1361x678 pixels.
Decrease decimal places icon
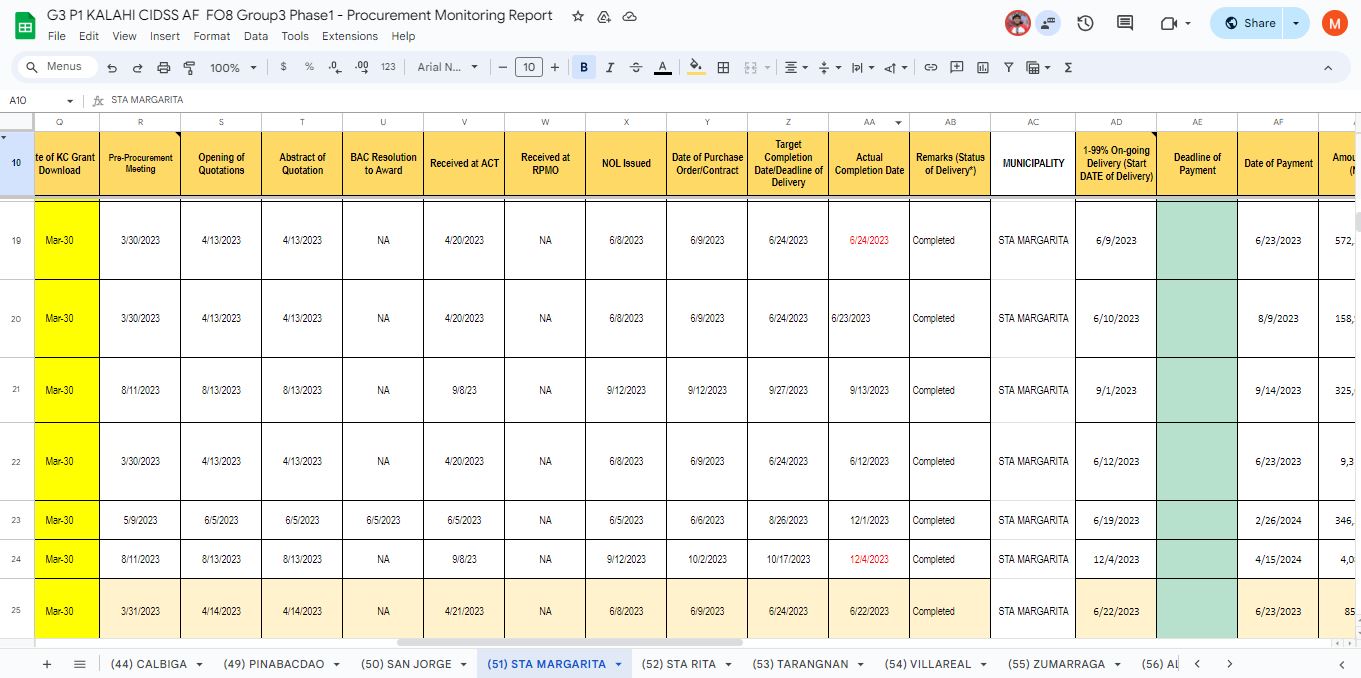pyautogui.click(x=335, y=67)
